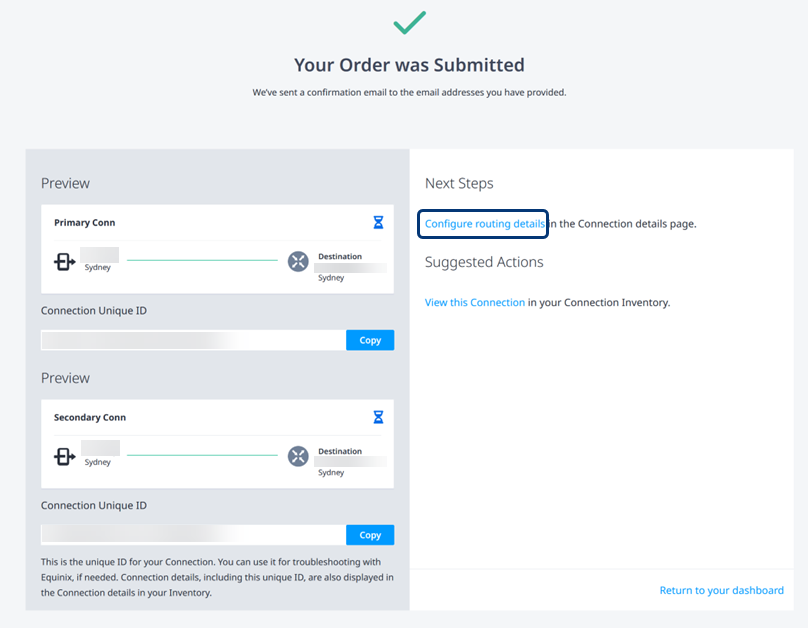808x628 pixels.
Task: Click the Primary Conn hourglass status icon
Action: (x=378, y=222)
